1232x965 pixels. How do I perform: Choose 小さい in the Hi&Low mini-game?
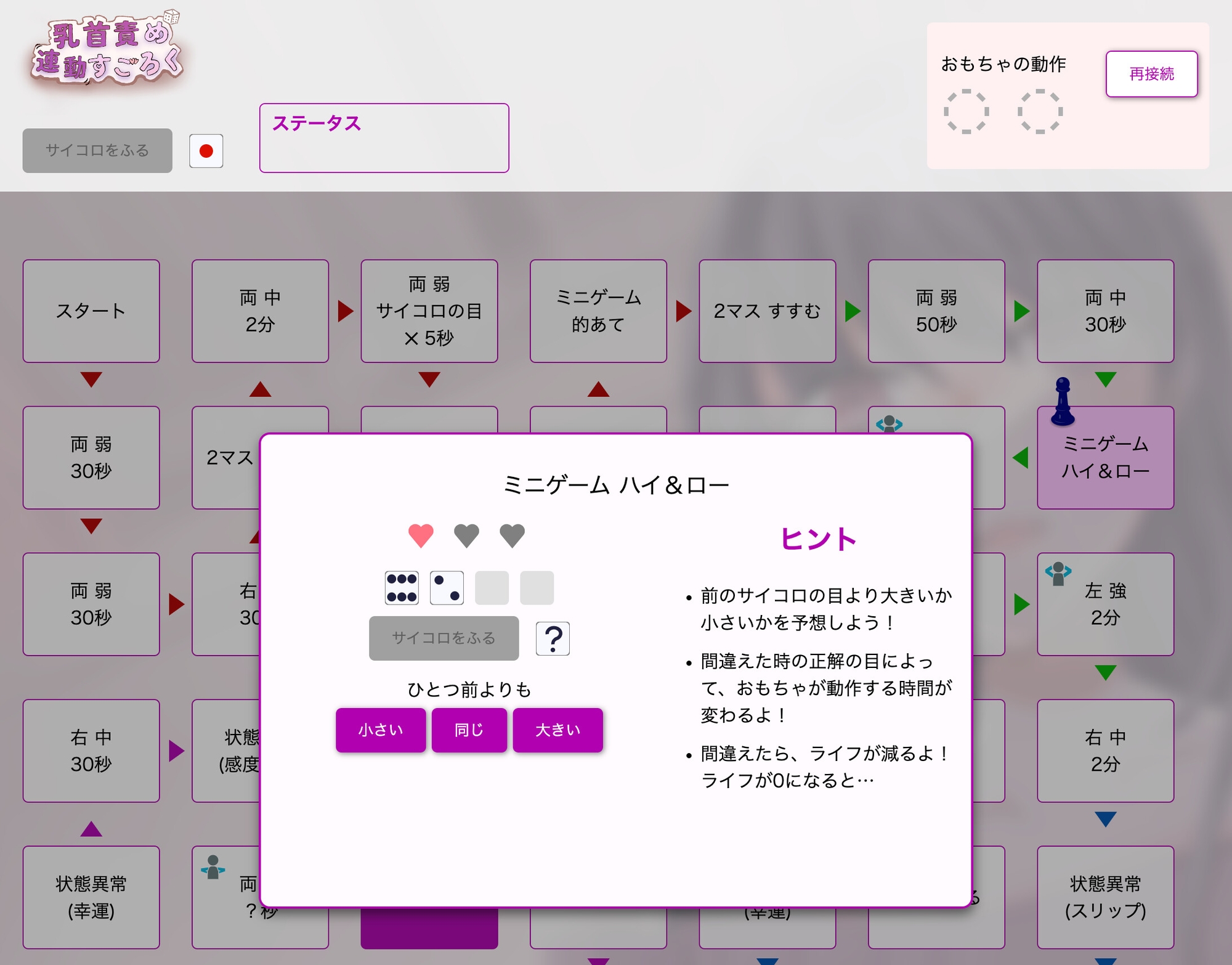[380, 730]
